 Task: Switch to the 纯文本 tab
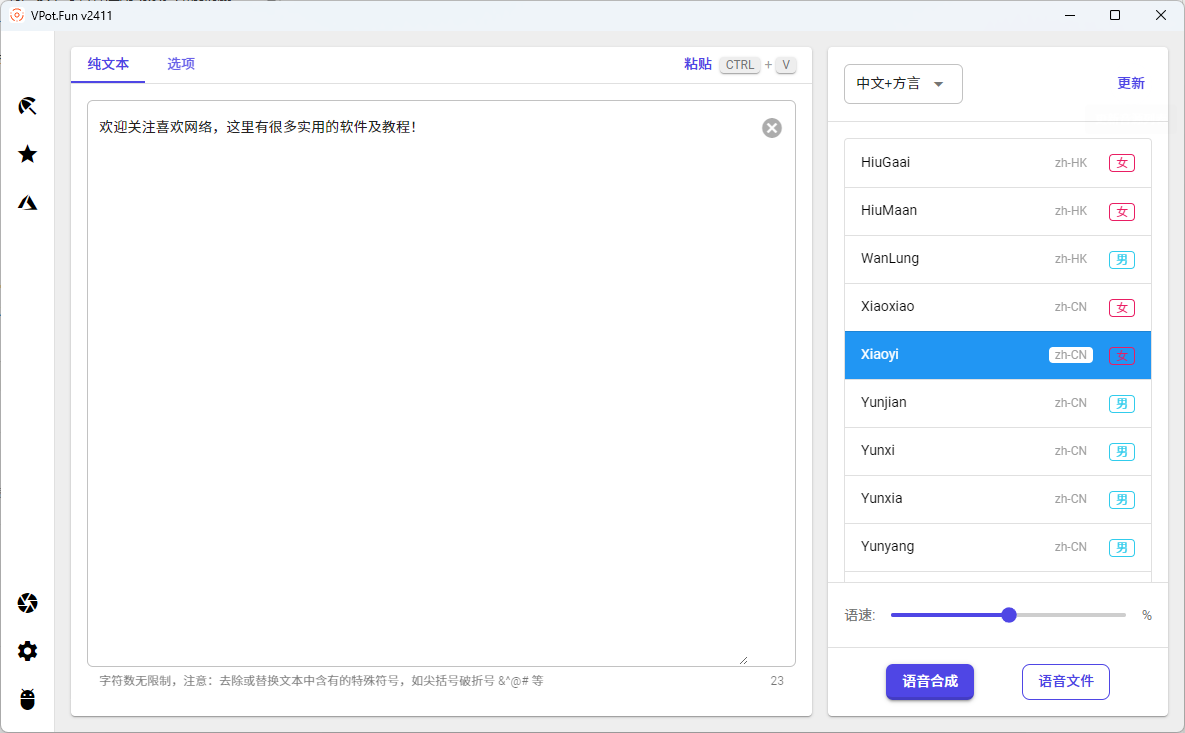[x=108, y=64]
